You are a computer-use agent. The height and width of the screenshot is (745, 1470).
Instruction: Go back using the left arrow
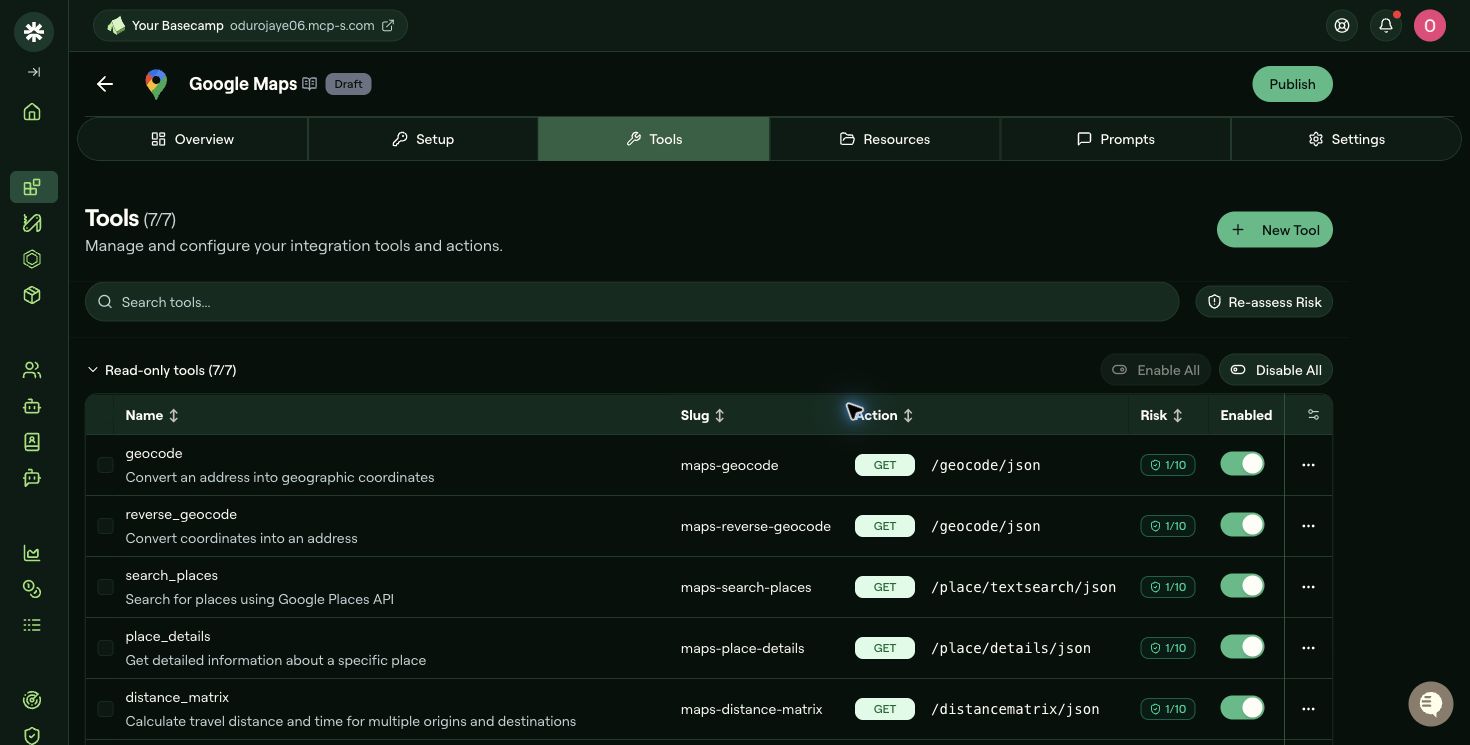pyautogui.click(x=105, y=84)
